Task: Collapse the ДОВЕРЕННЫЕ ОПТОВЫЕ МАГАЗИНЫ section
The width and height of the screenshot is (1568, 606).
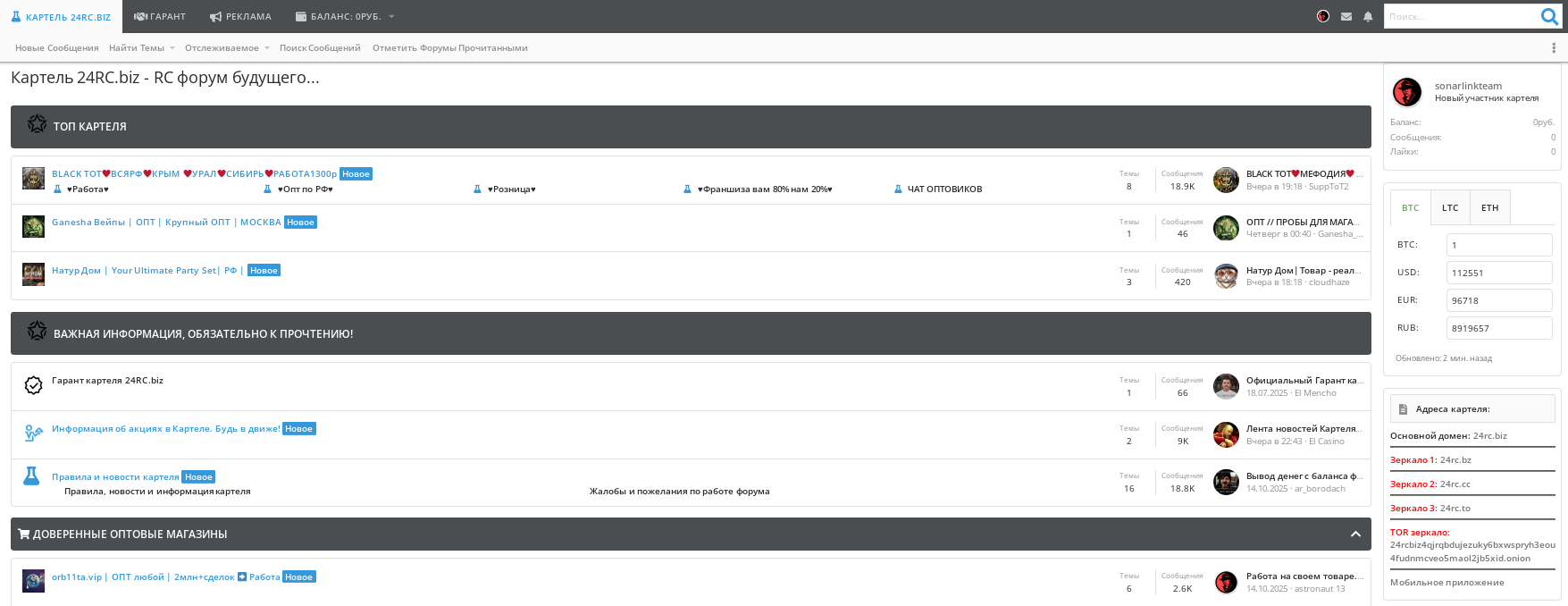Action: [x=1355, y=534]
